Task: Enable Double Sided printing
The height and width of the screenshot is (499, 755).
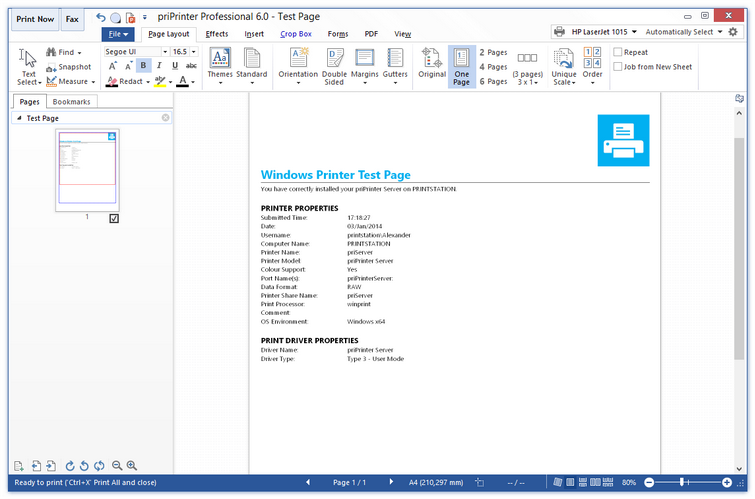Action: [334, 67]
